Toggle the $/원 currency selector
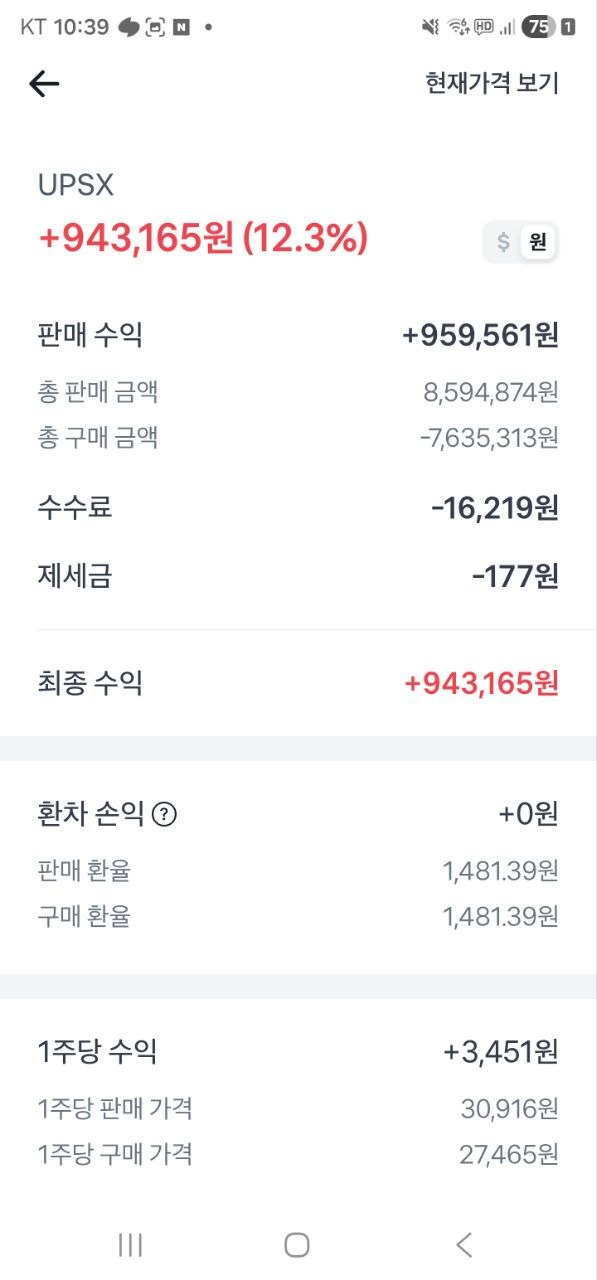This screenshot has height=1280, width=597. 520,241
